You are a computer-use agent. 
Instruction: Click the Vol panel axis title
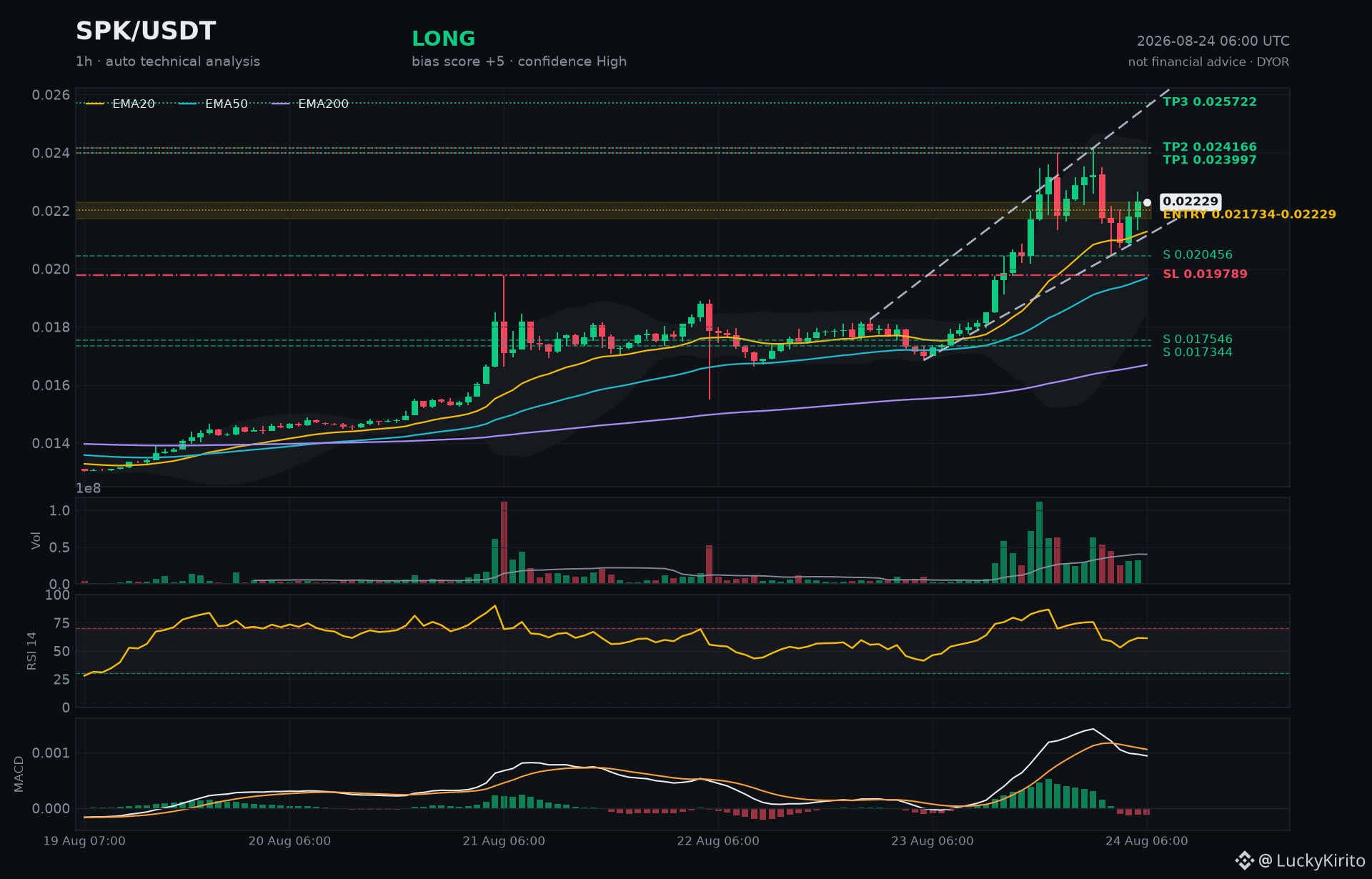[36, 541]
